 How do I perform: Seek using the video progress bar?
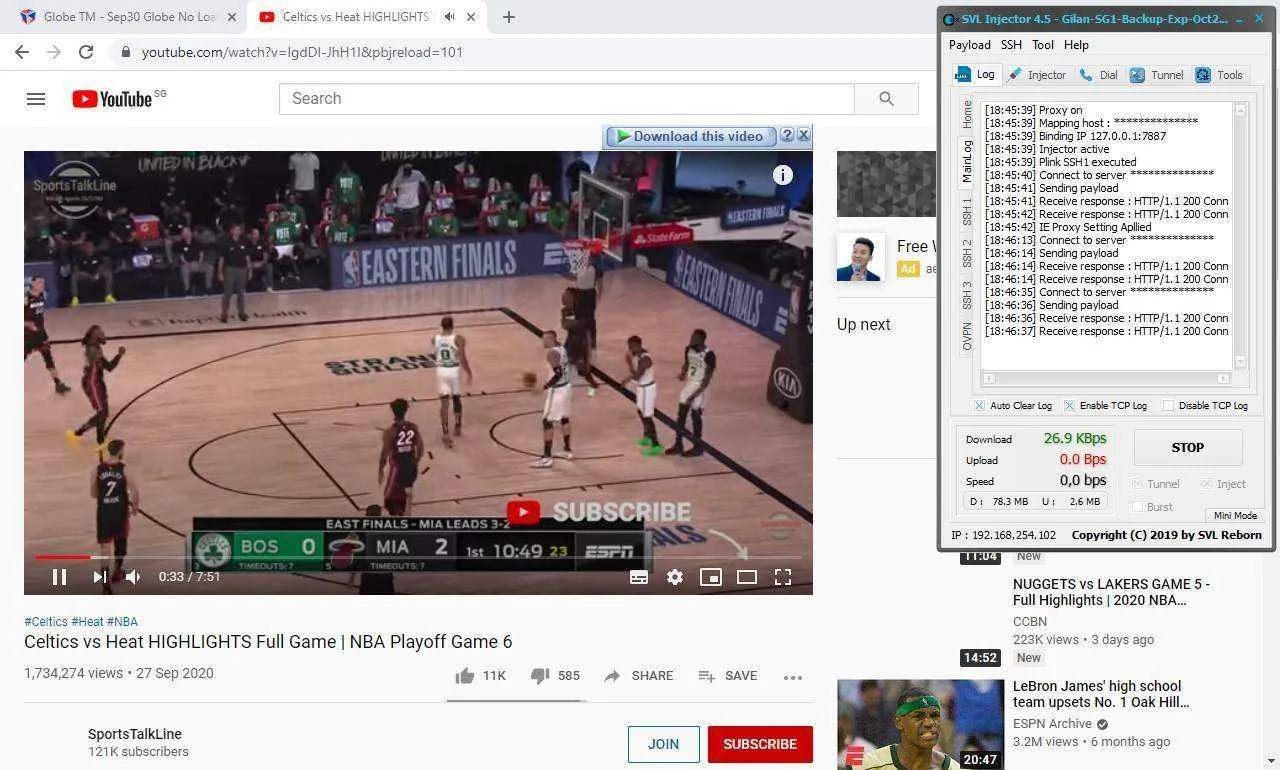point(418,557)
